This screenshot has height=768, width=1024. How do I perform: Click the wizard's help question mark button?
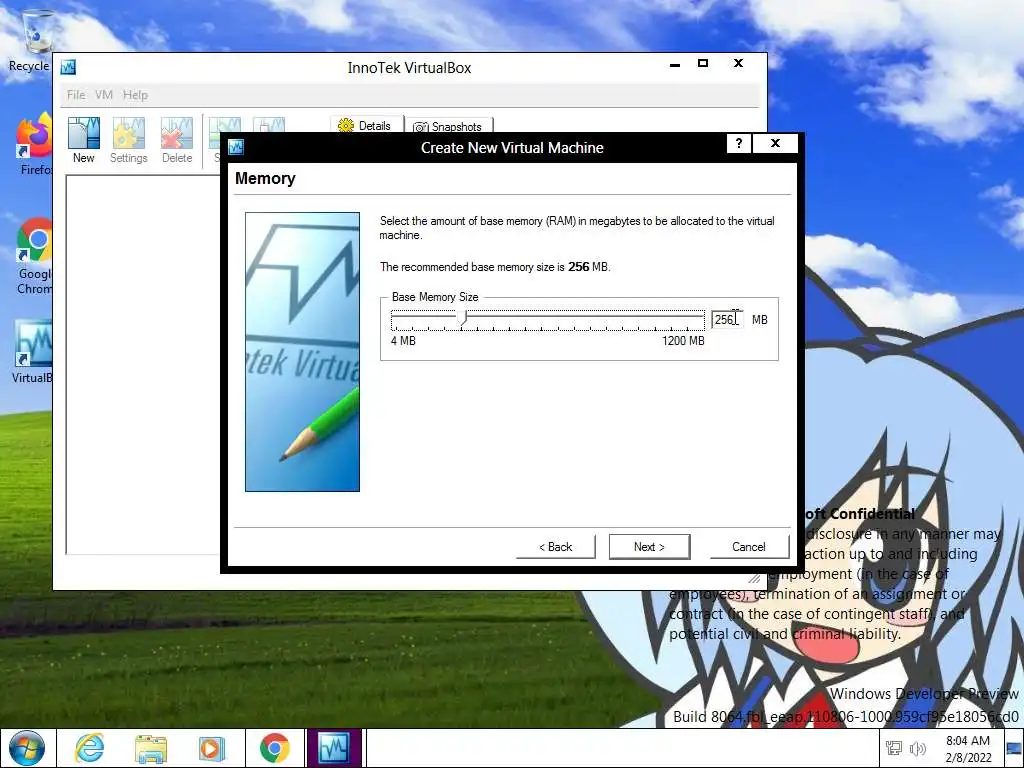(x=739, y=144)
